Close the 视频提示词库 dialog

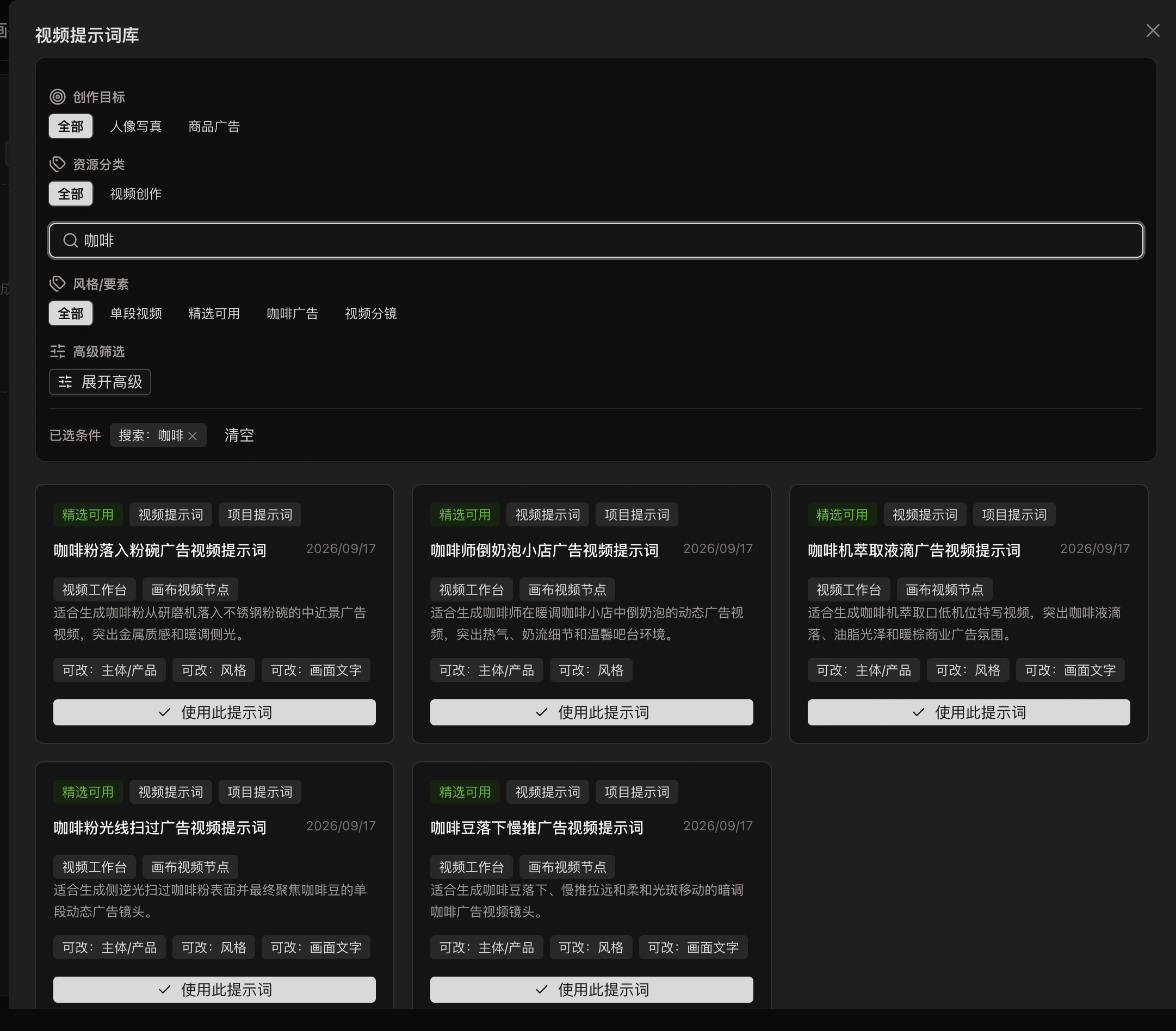click(1153, 30)
